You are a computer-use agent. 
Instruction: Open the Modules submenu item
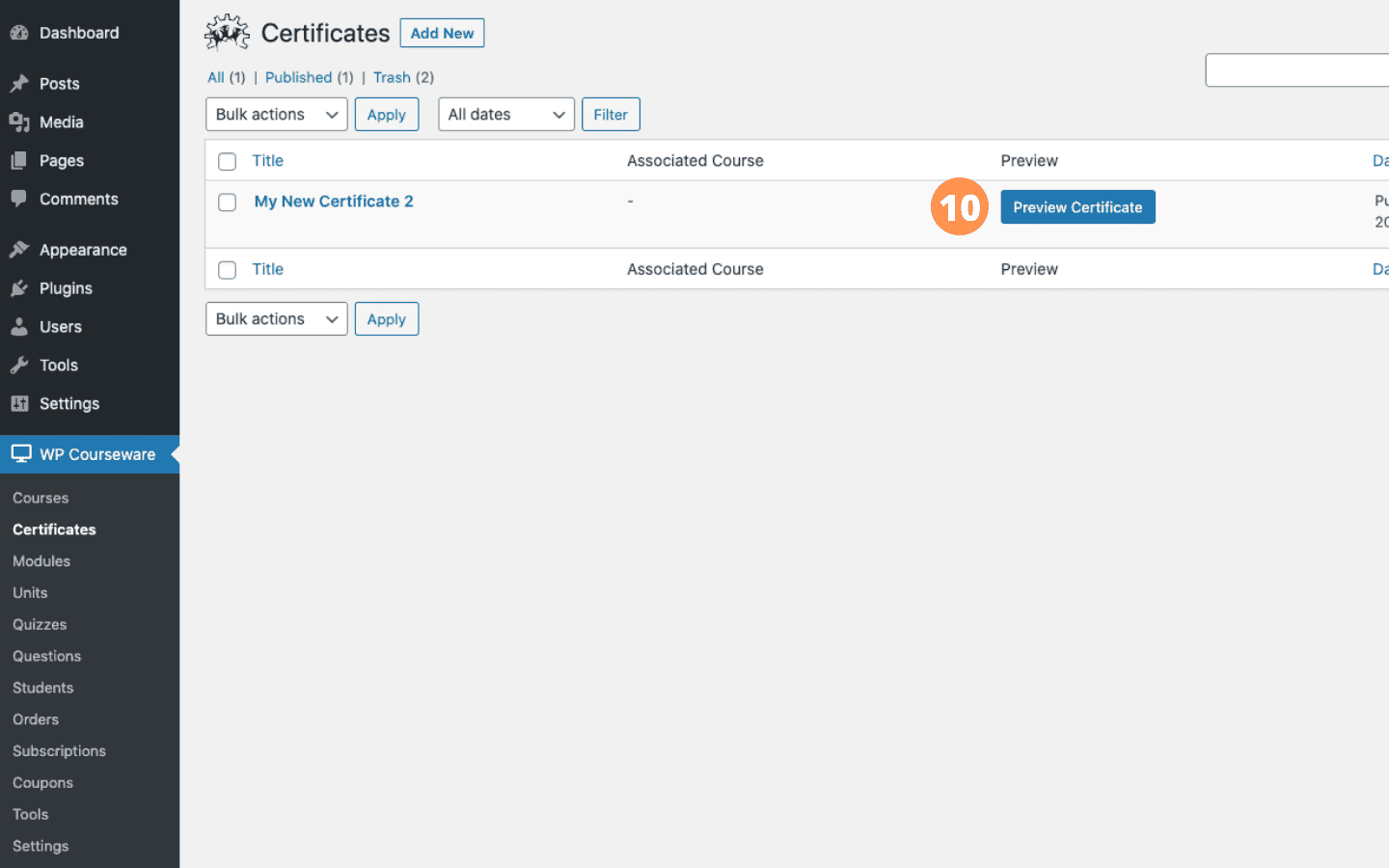click(x=41, y=561)
